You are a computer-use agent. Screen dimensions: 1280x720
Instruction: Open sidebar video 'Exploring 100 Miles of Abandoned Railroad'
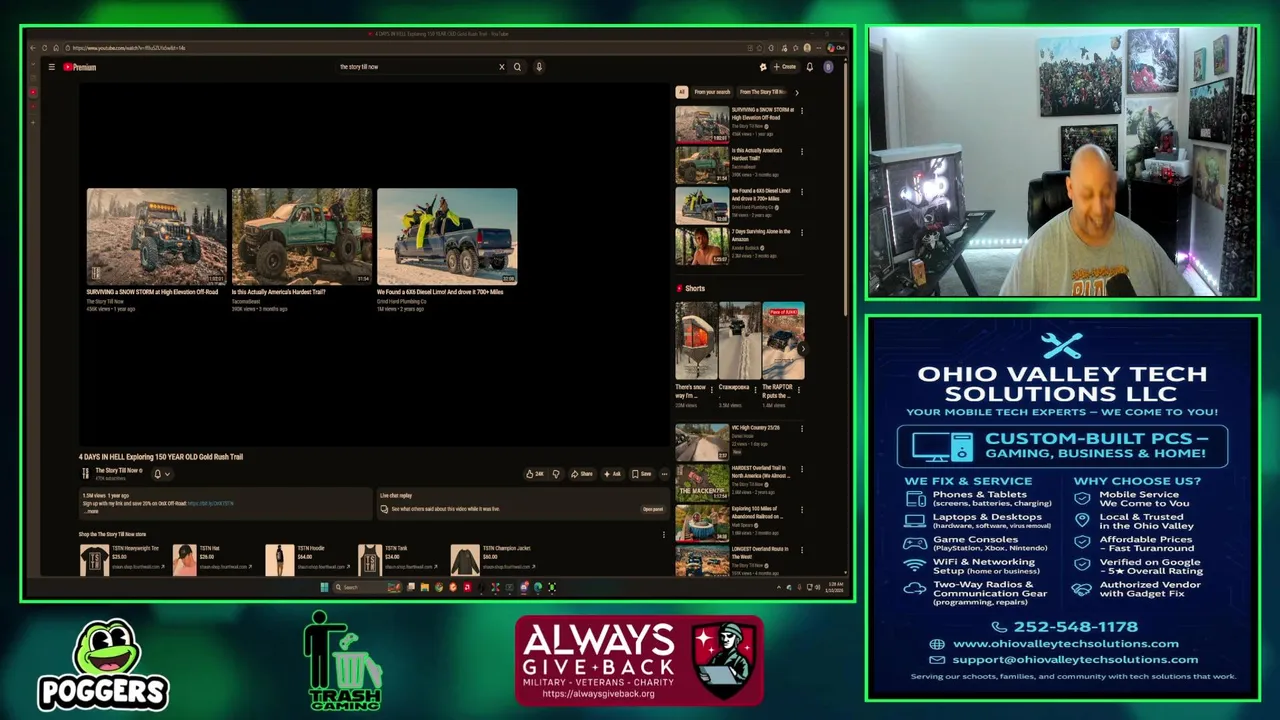tap(702, 523)
